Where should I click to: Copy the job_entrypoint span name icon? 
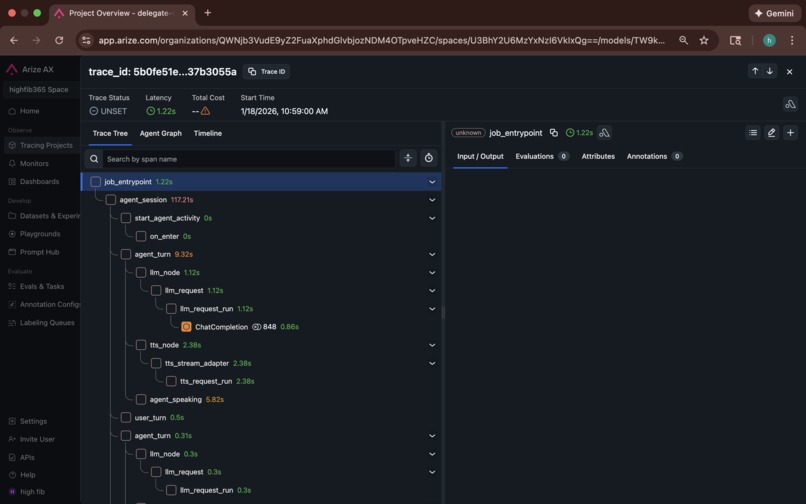[x=554, y=133]
